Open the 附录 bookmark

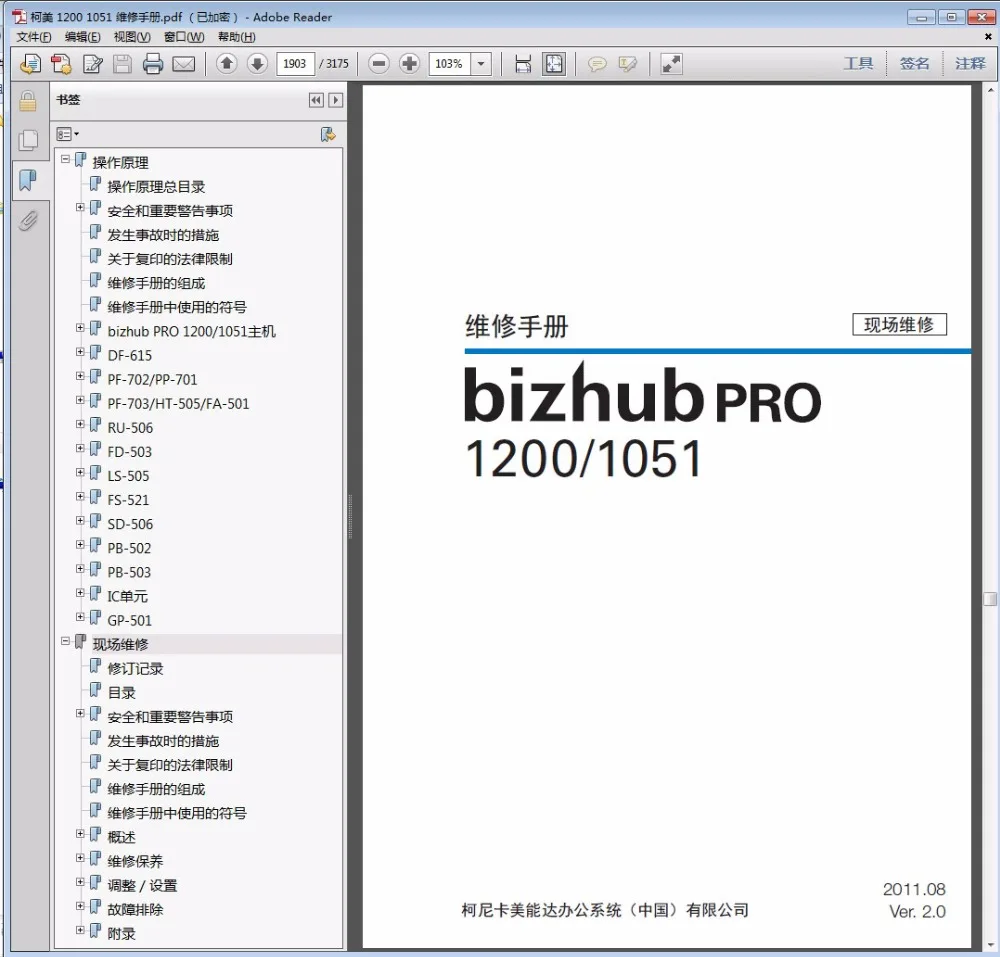122,934
